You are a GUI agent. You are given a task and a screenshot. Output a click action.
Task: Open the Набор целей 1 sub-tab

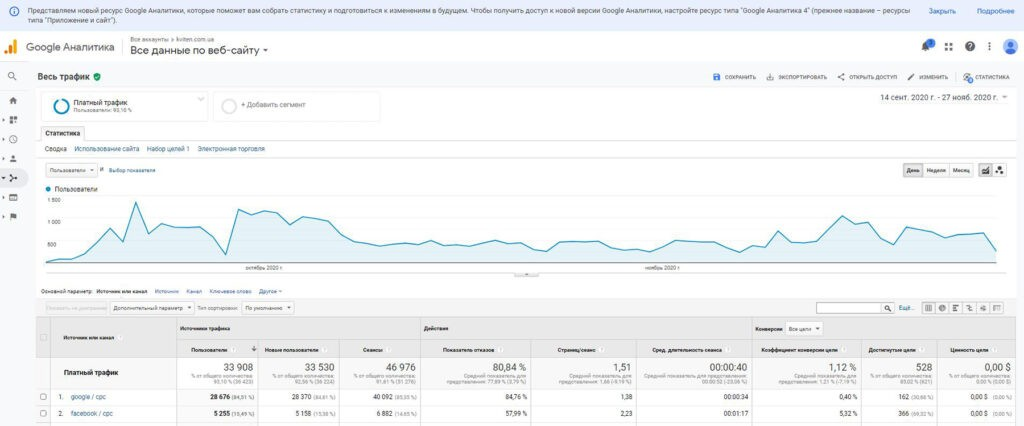(168, 149)
